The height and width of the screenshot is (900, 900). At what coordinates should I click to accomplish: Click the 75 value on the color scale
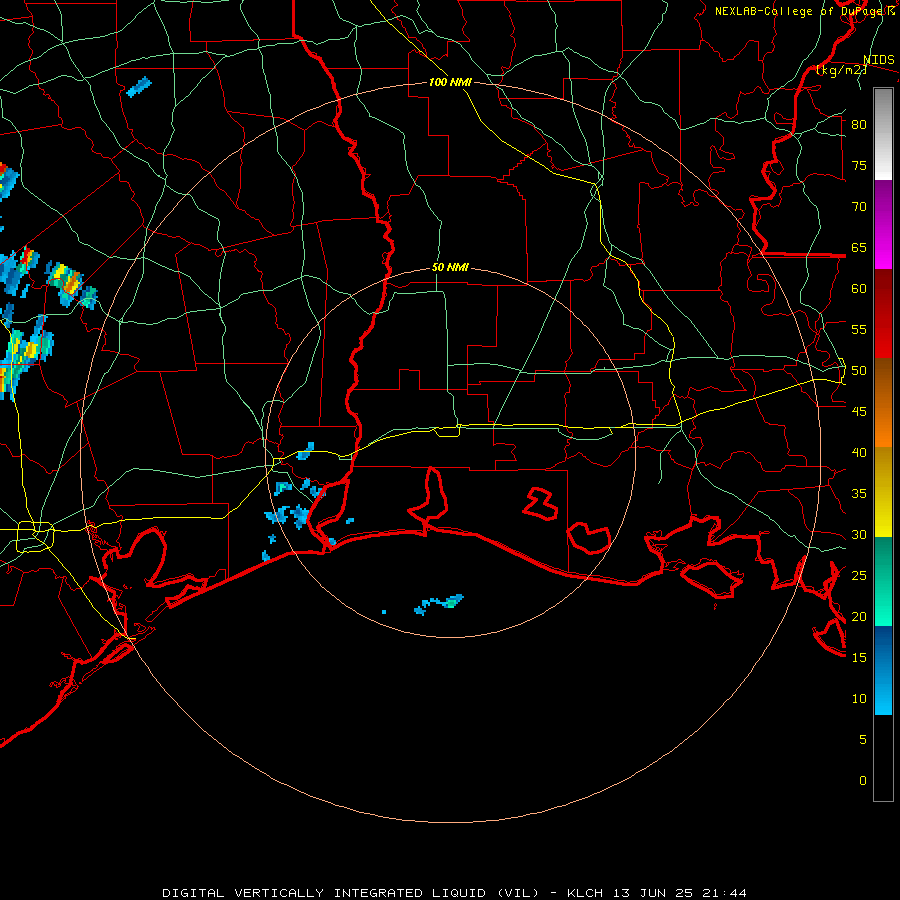pos(859,165)
